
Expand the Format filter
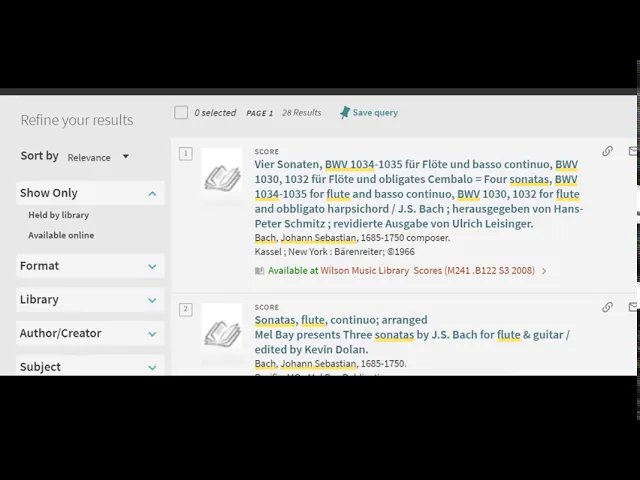(90, 266)
